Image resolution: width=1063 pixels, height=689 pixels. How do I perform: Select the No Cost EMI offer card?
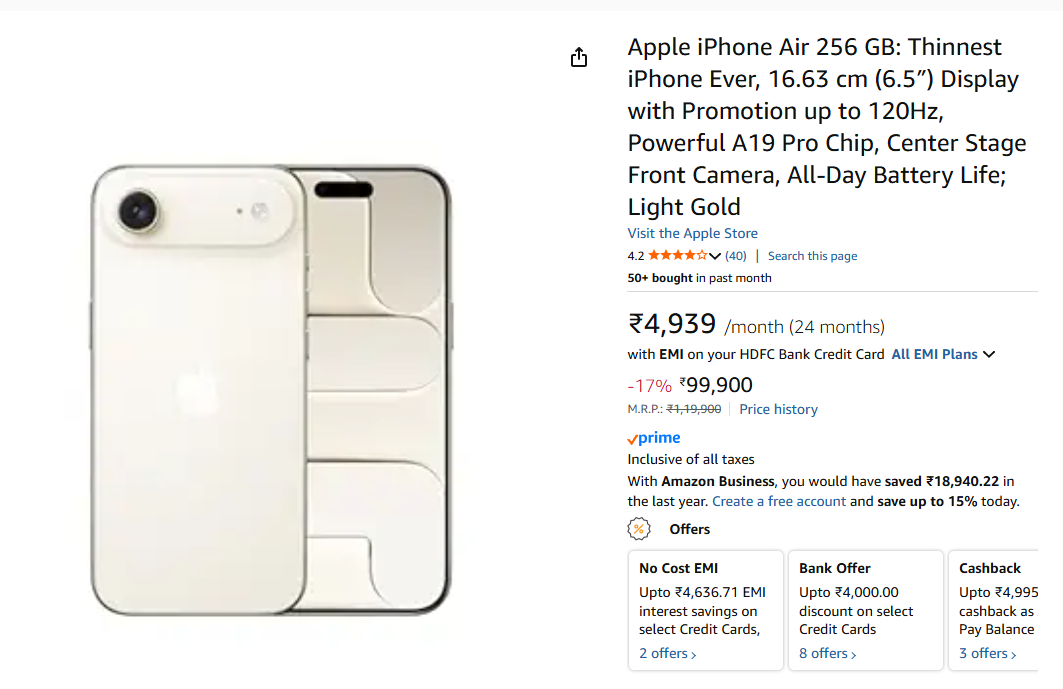705,600
